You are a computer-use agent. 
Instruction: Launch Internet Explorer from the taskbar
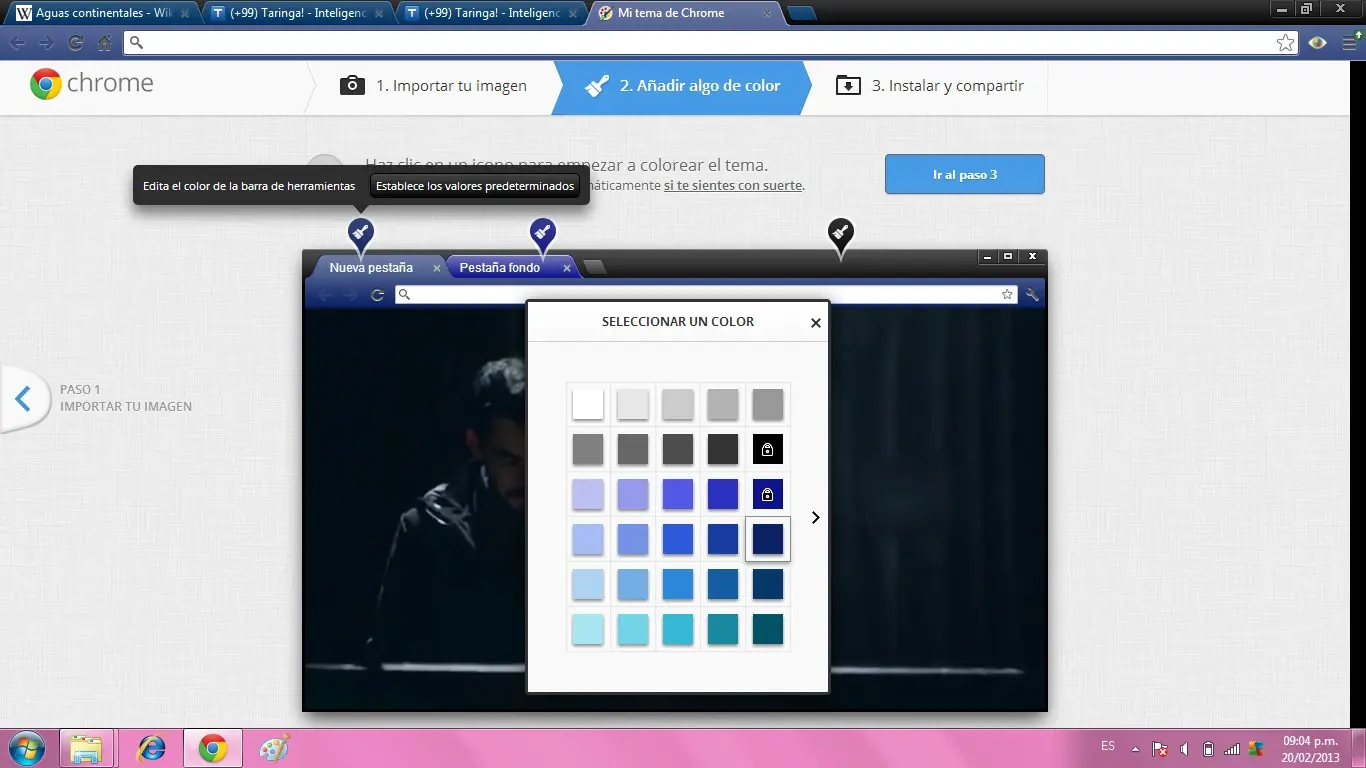(151, 748)
